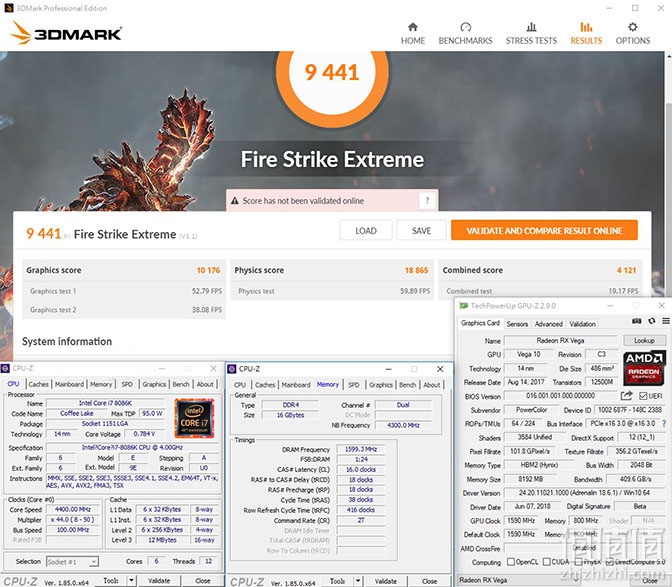Toggle the OpenCL checkbox

(x=510, y=561)
